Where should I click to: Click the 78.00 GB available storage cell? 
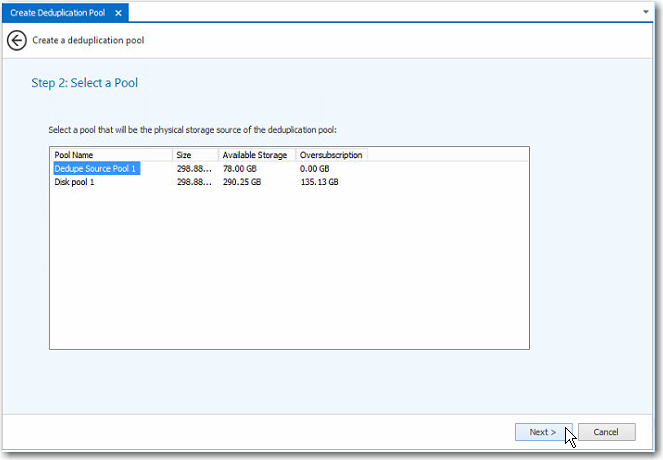coord(240,169)
